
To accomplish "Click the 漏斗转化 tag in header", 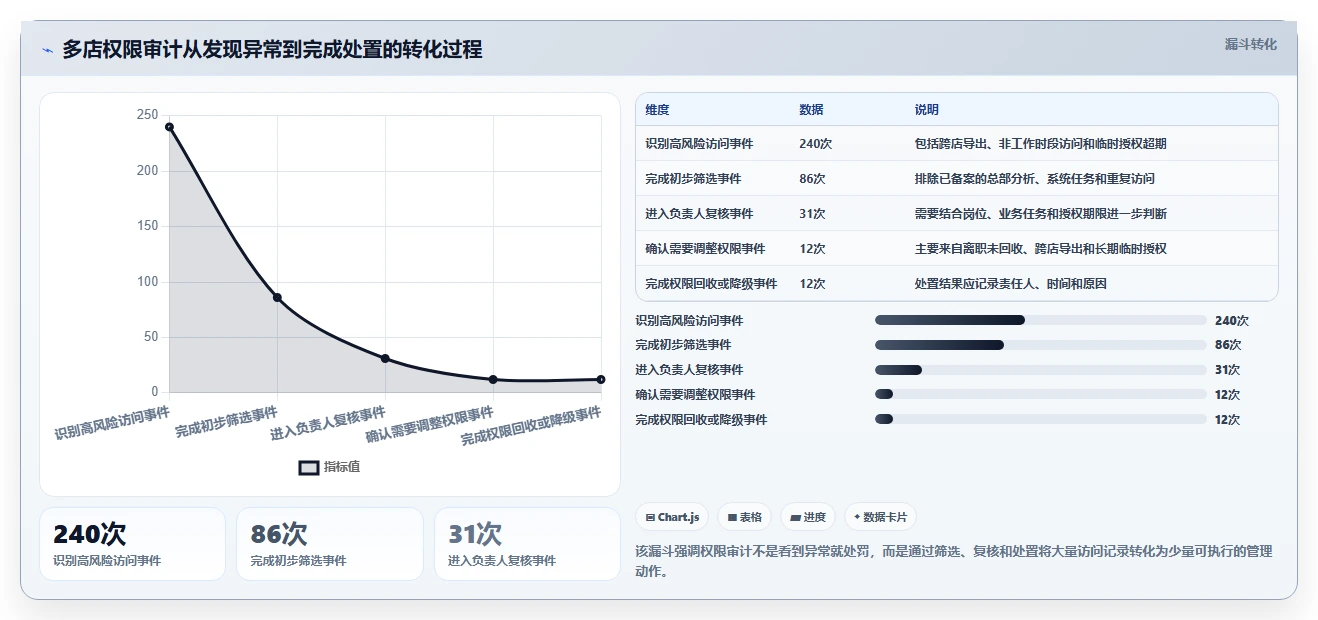I will 1250,44.
